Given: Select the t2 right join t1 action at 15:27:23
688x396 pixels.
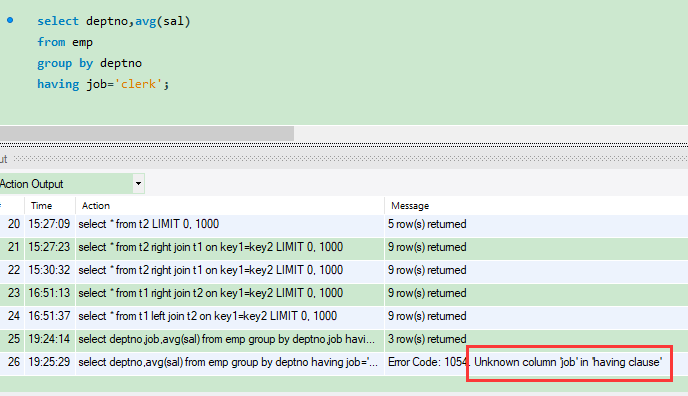Looking at the screenshot, I should 210,247.
